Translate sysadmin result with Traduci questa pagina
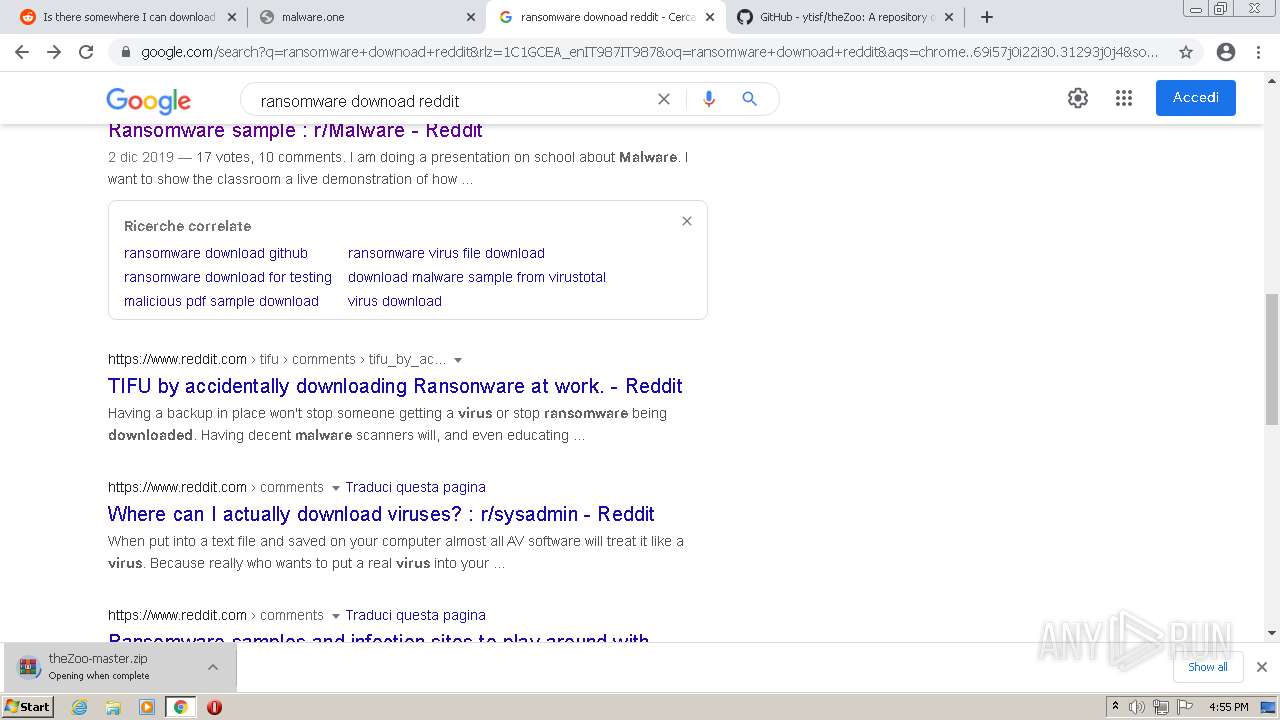 [415, 487]
